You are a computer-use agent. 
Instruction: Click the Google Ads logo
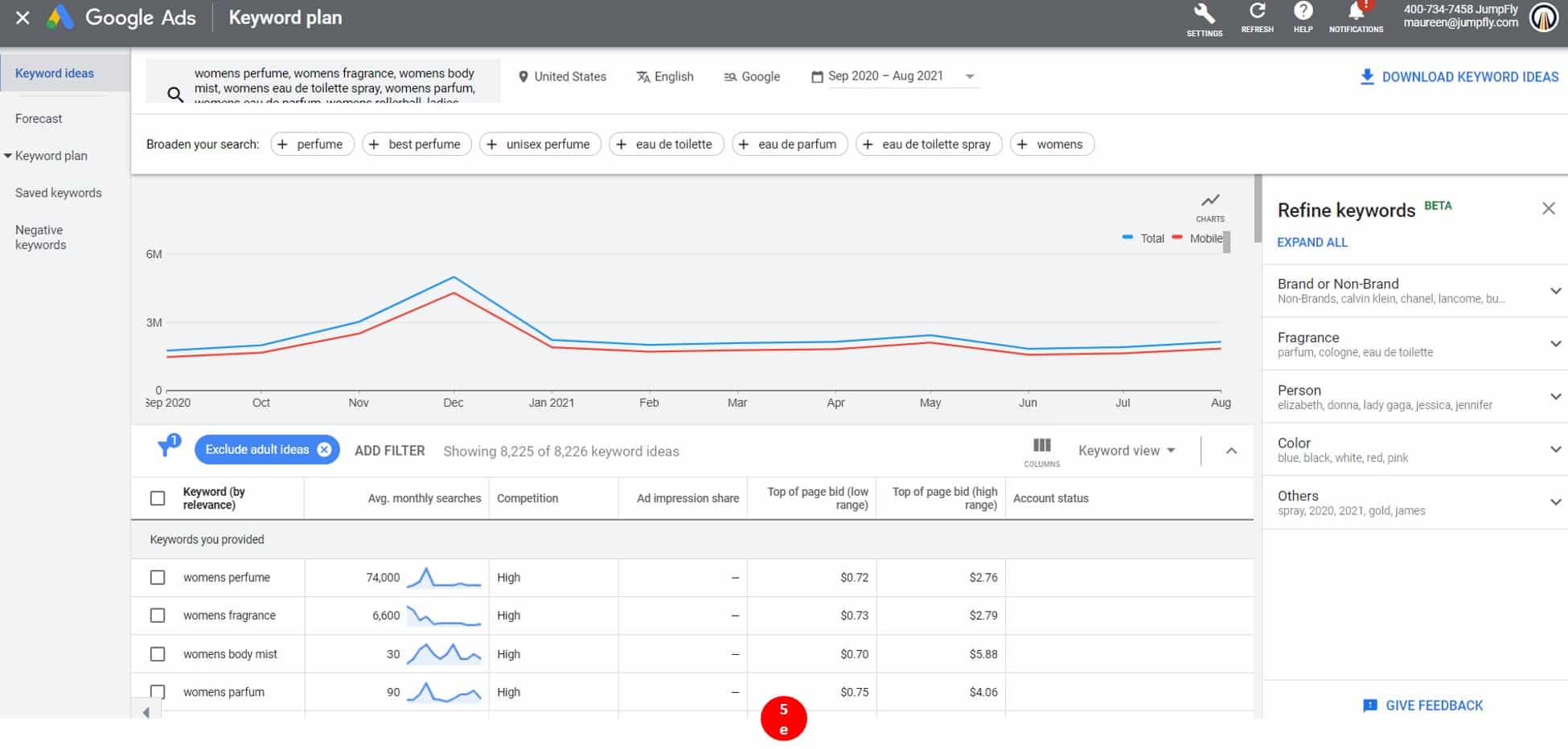[x=60, y=18]
